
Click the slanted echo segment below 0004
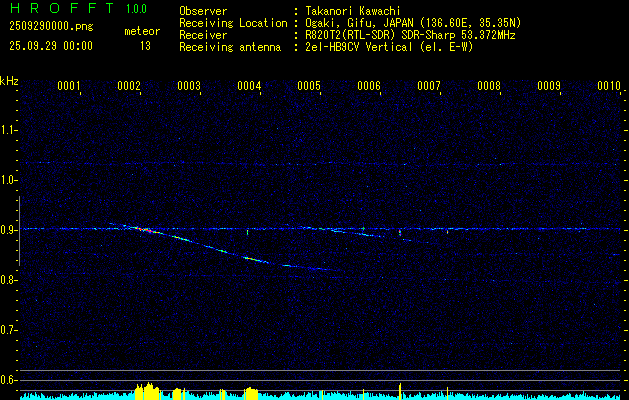tap(256, 260)
